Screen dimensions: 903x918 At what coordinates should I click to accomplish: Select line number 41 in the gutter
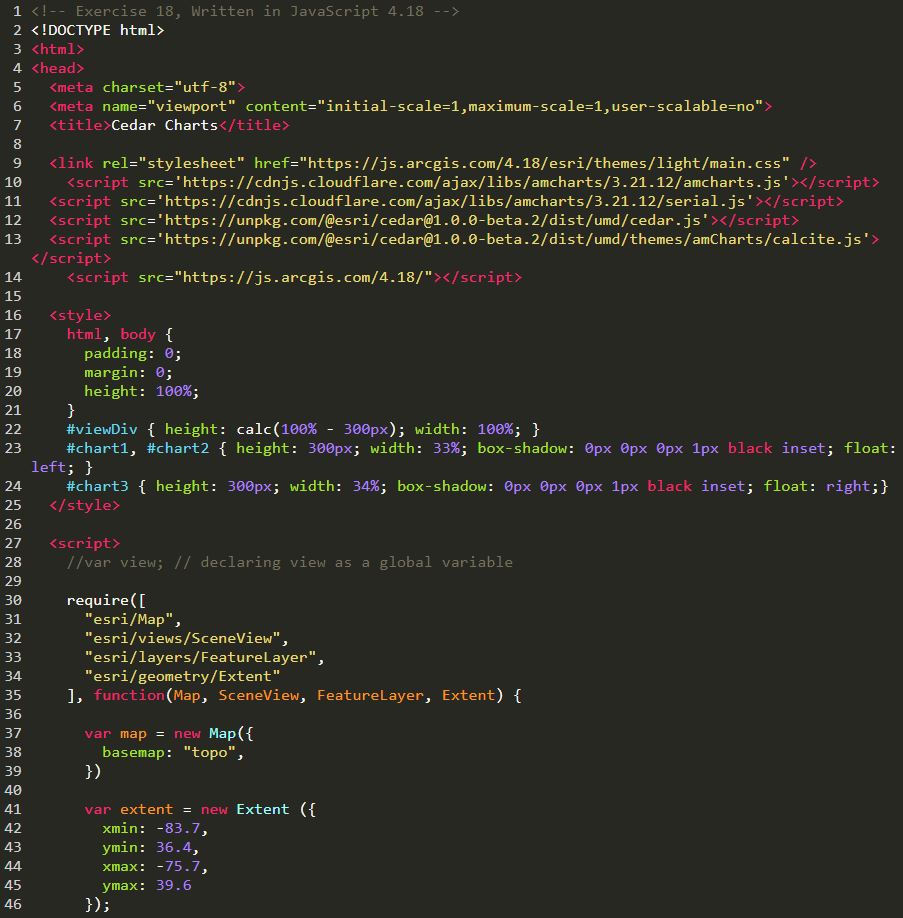pyautogui.click(x=12, y=809)
